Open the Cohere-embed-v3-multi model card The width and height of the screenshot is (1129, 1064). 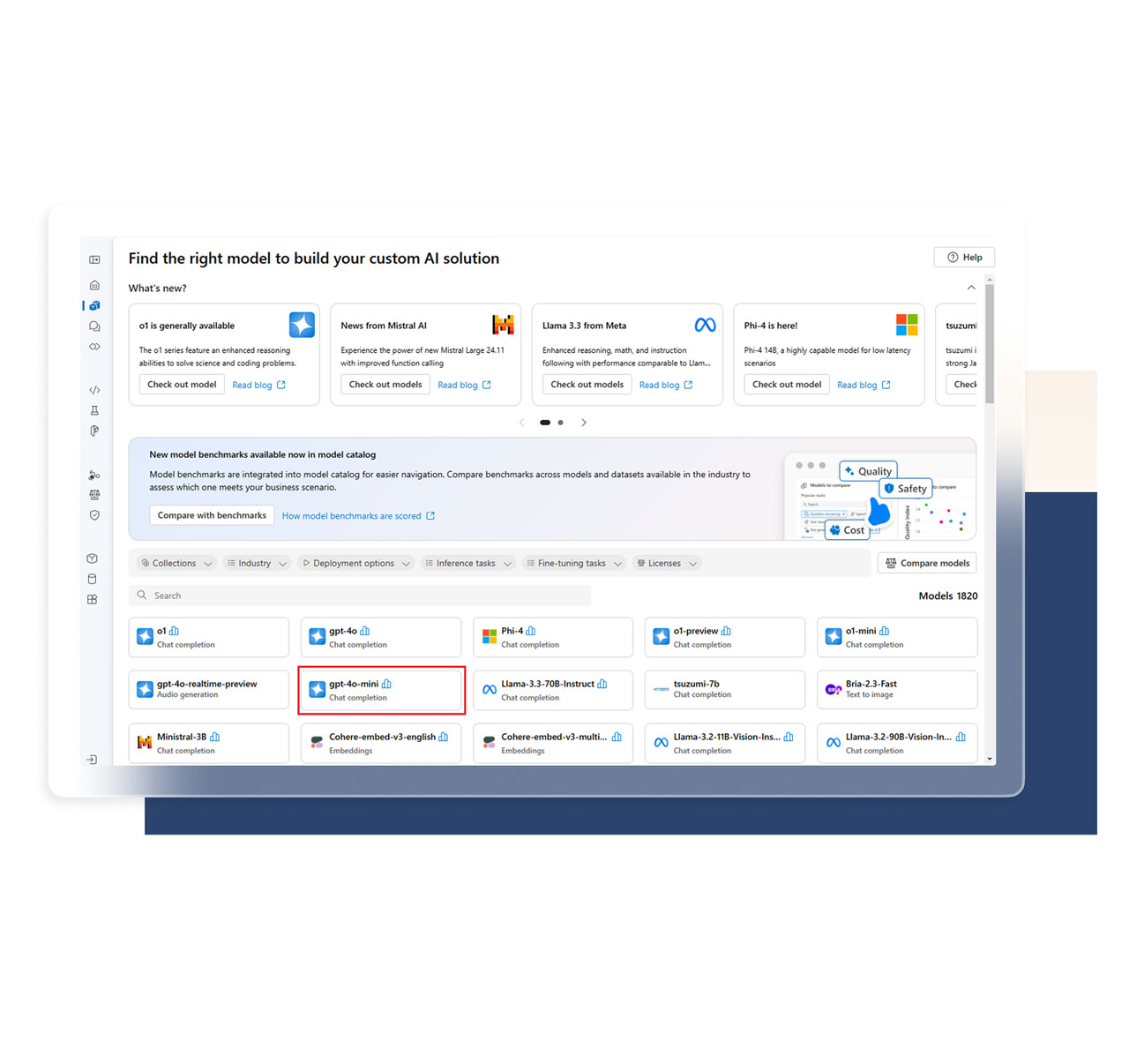point(553,743)
